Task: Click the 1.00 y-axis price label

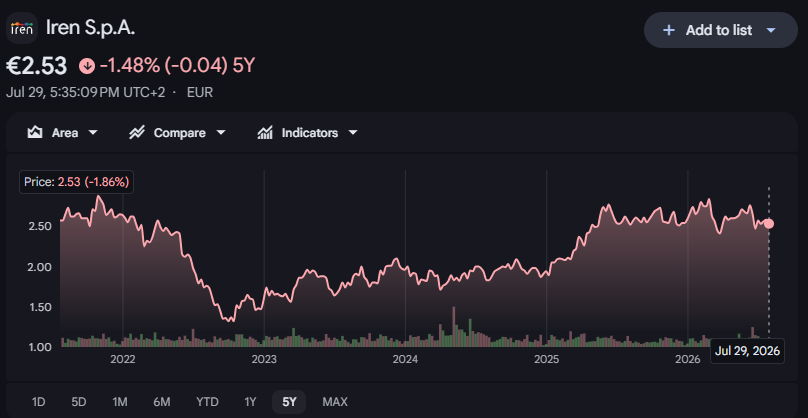Action: [x=40, y=347]
